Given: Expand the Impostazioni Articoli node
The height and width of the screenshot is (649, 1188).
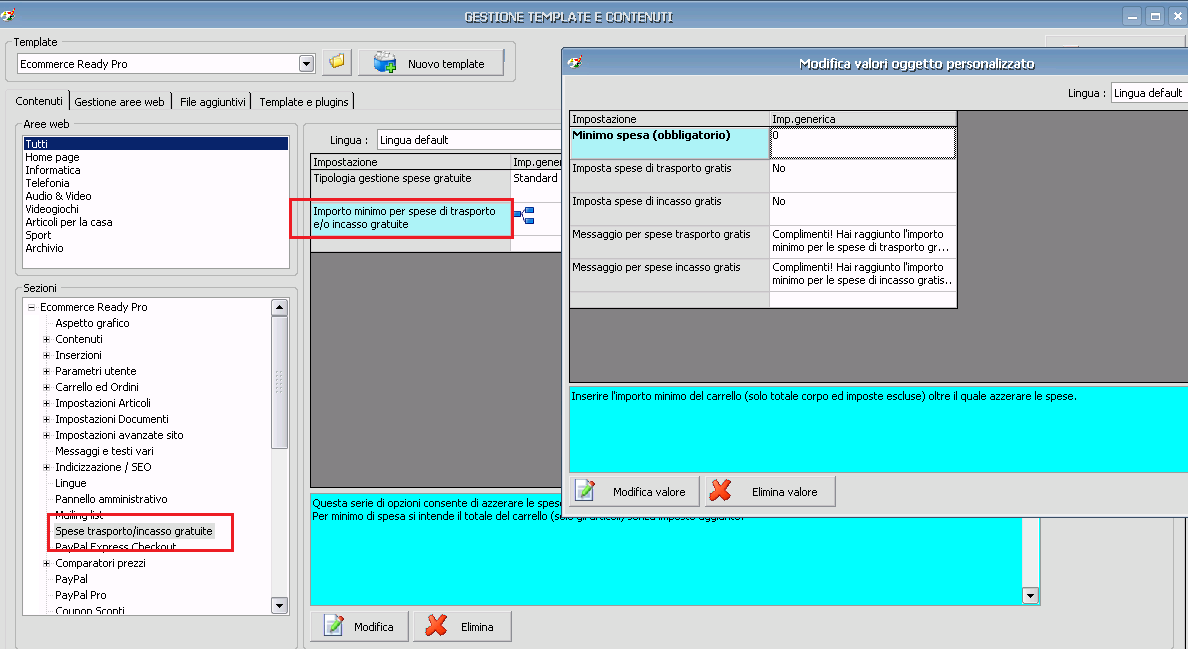Looking at the screenshot, I should click(46, 403).
